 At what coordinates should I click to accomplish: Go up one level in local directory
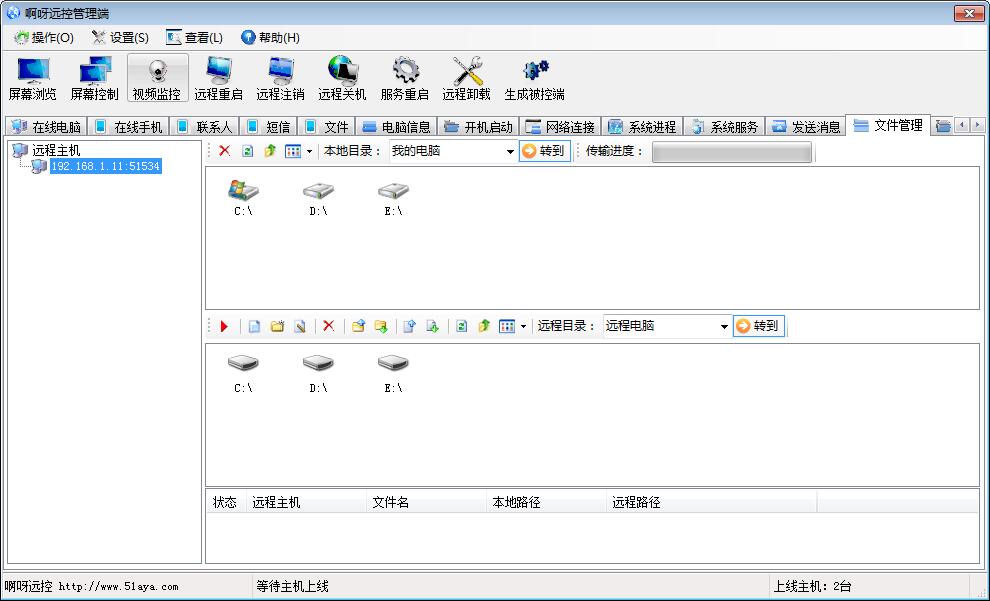coord(270,151)
